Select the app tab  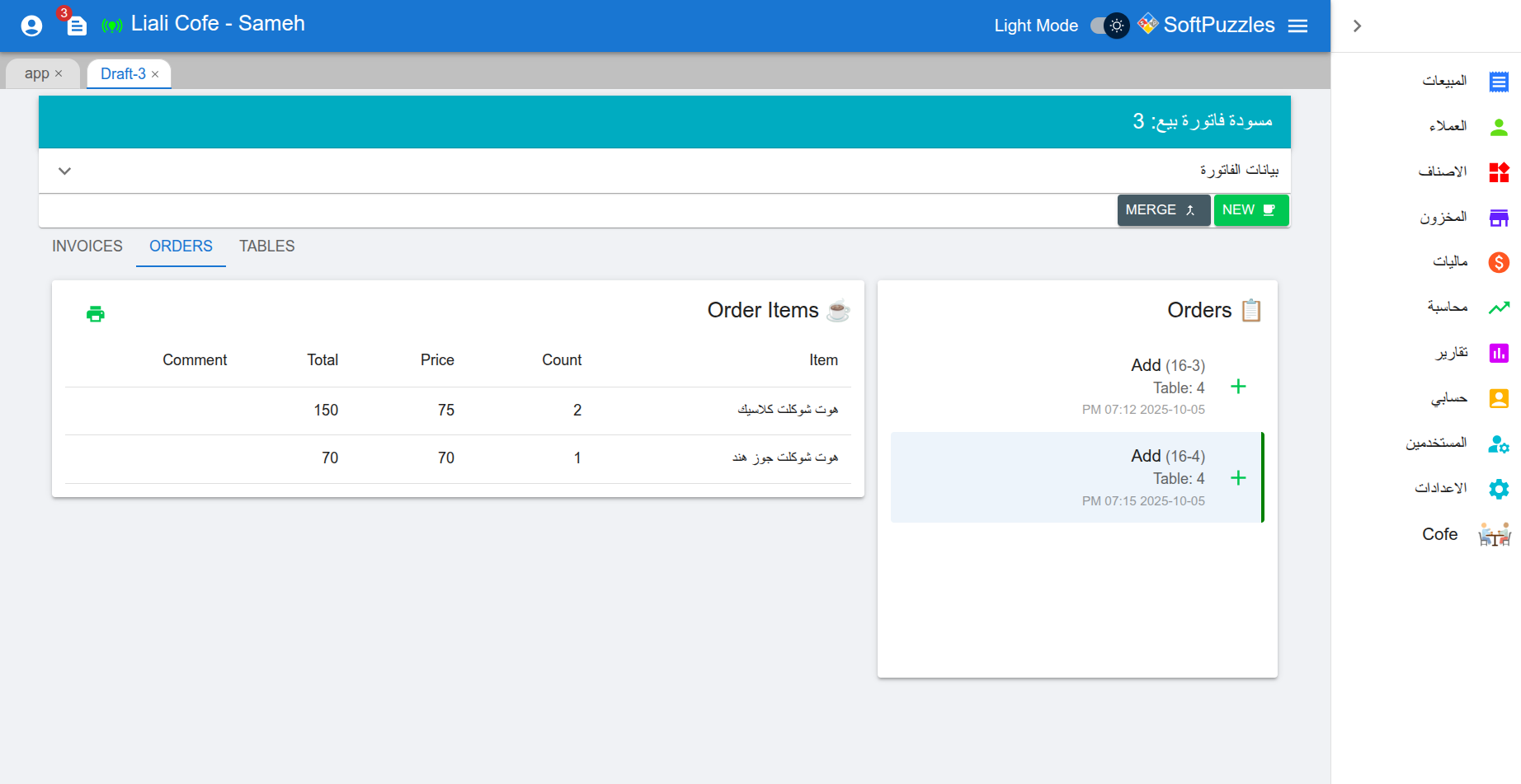[36, 74]
